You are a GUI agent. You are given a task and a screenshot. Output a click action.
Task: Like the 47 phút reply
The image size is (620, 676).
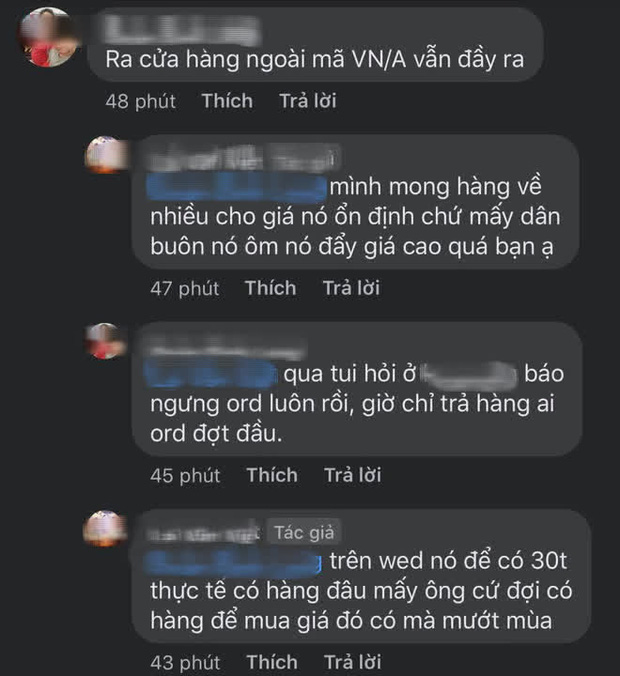[x=271, y=288]
